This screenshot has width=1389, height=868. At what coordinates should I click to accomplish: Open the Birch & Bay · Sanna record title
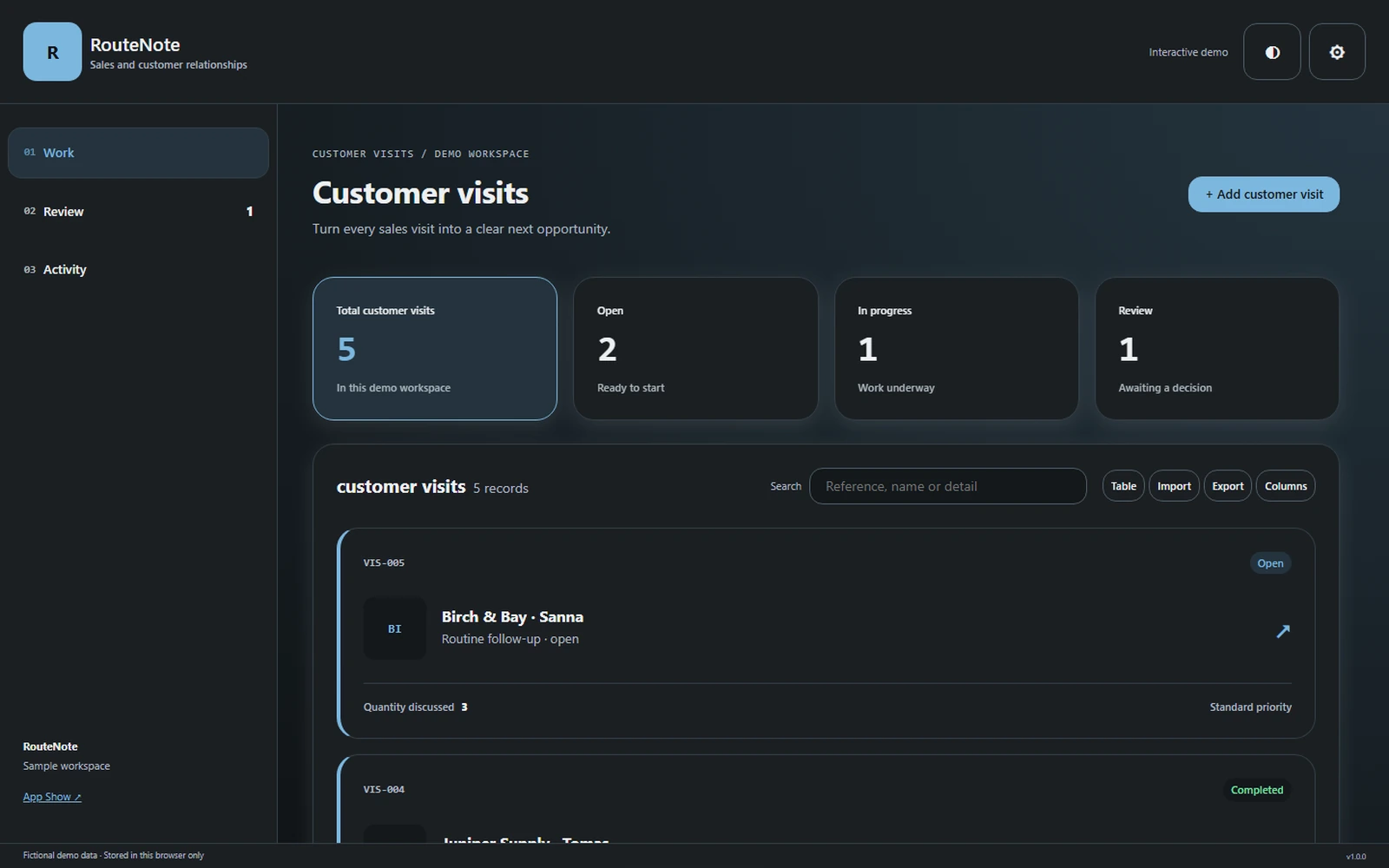[512, 617]
